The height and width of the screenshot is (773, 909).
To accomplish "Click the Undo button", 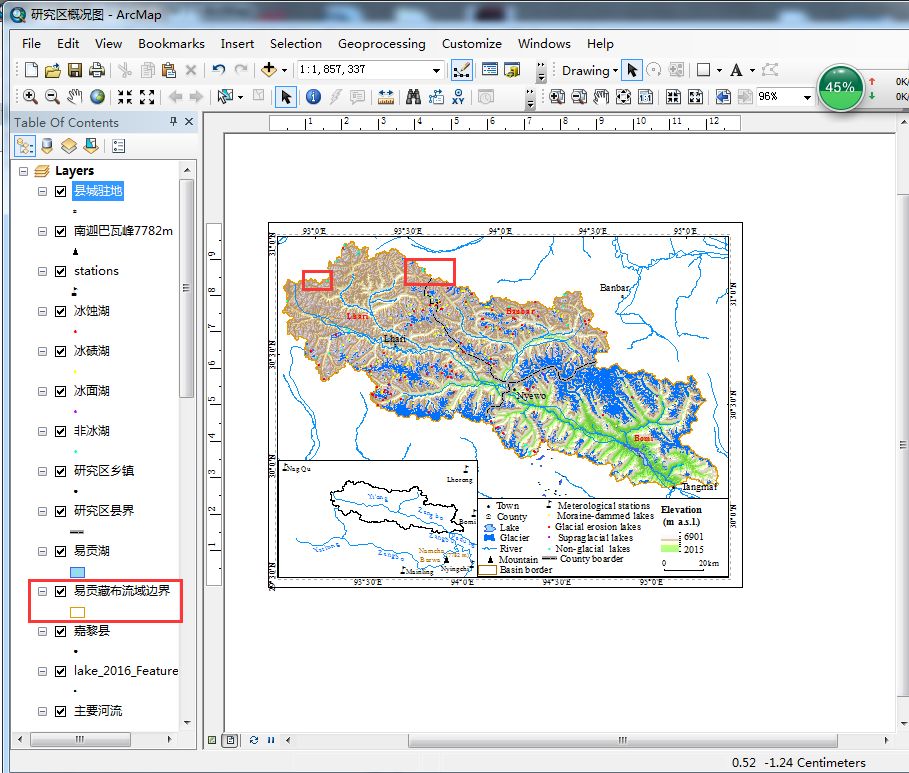I will pos(218,70).
